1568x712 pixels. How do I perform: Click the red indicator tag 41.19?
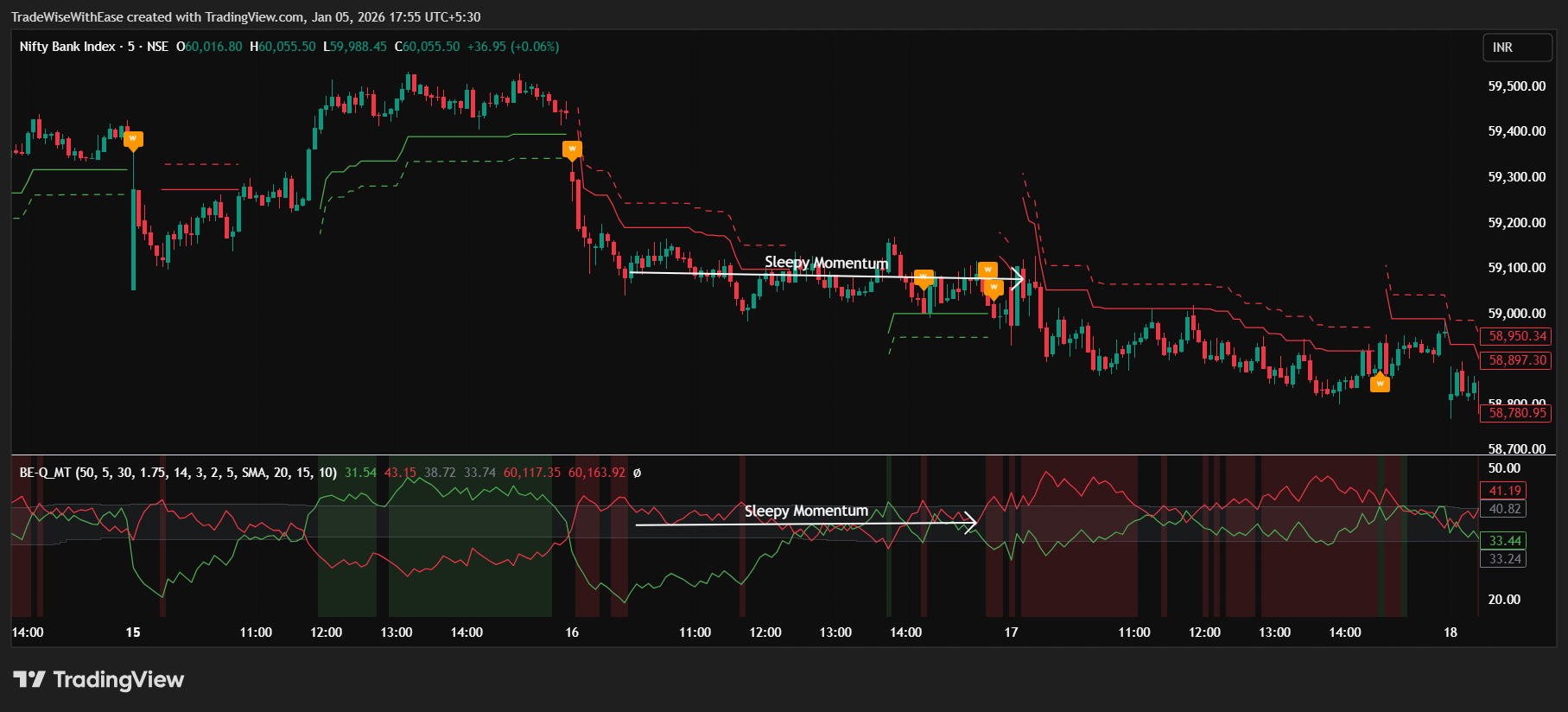point(1505,491)
